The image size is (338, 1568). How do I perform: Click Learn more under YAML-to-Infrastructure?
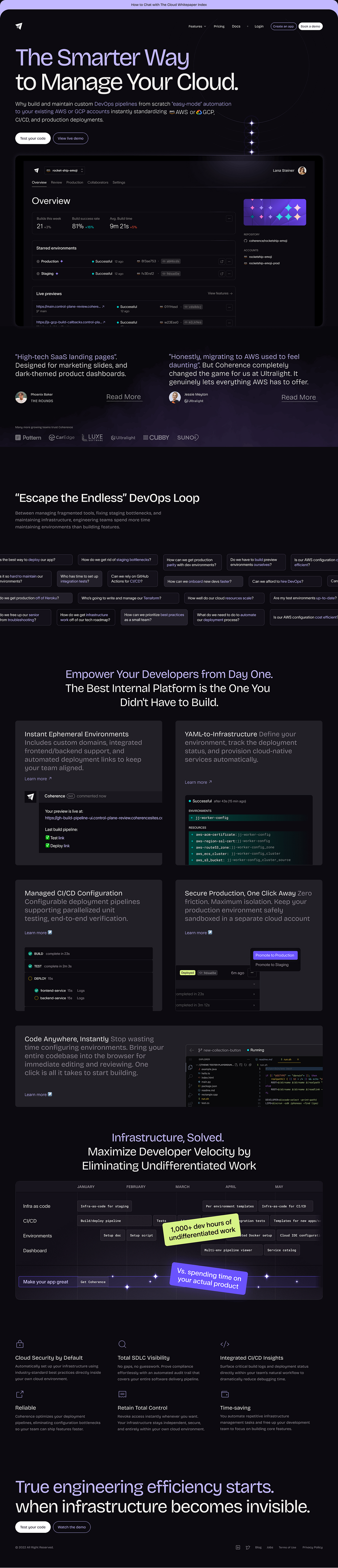click(199, 782)
